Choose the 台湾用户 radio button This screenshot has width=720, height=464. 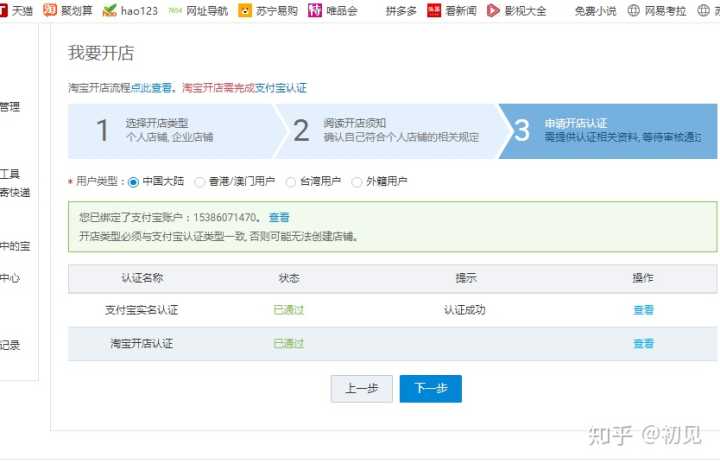tap(291, 182)
